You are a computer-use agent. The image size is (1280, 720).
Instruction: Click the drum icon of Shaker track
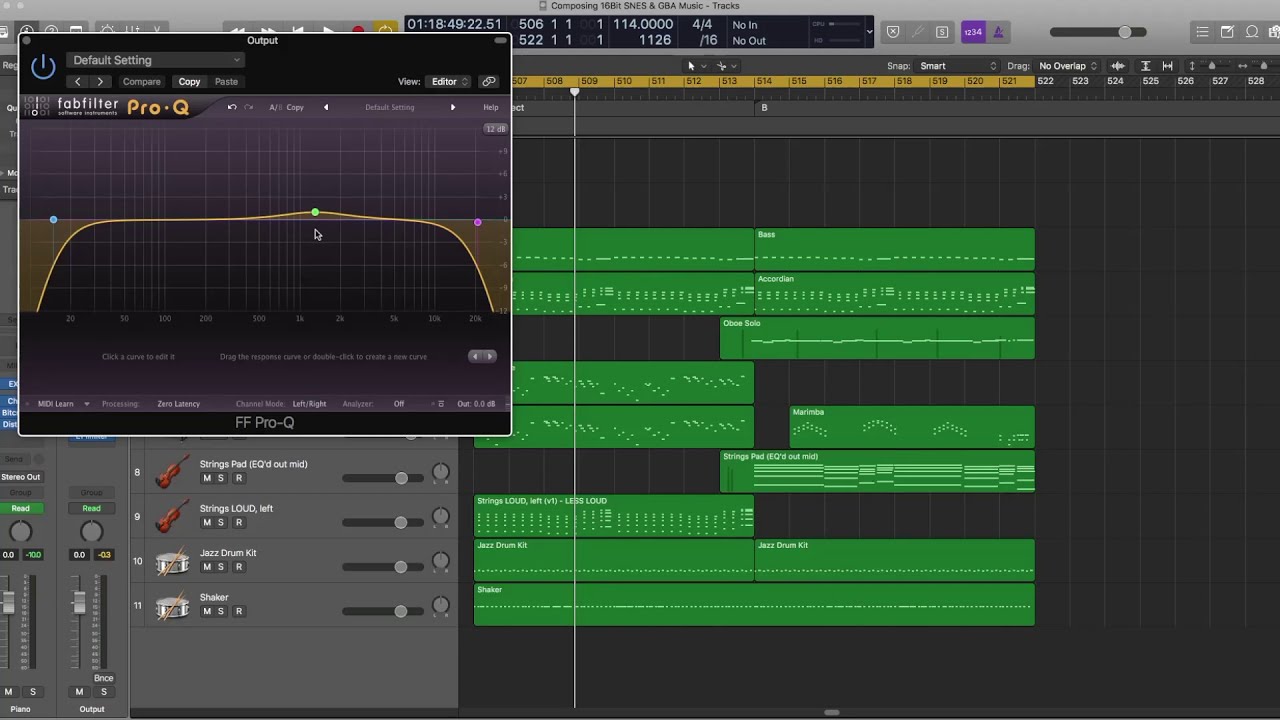pyautogui.click(x=173, y=605)
